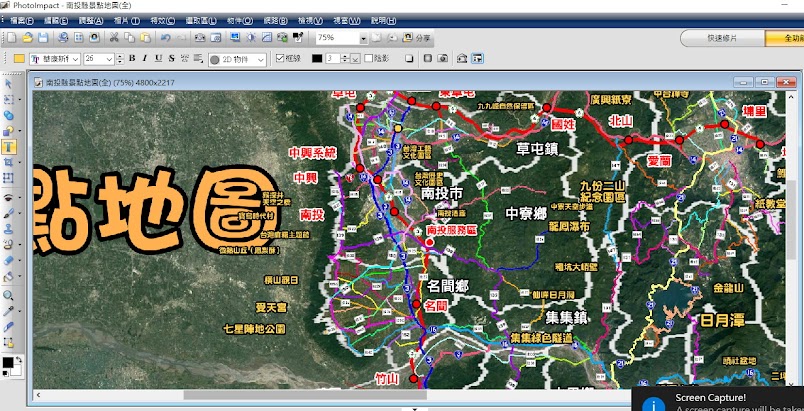Select the Red-eye removal eye tool
This screenshot has width=804, height=411.
pos(8,198)
